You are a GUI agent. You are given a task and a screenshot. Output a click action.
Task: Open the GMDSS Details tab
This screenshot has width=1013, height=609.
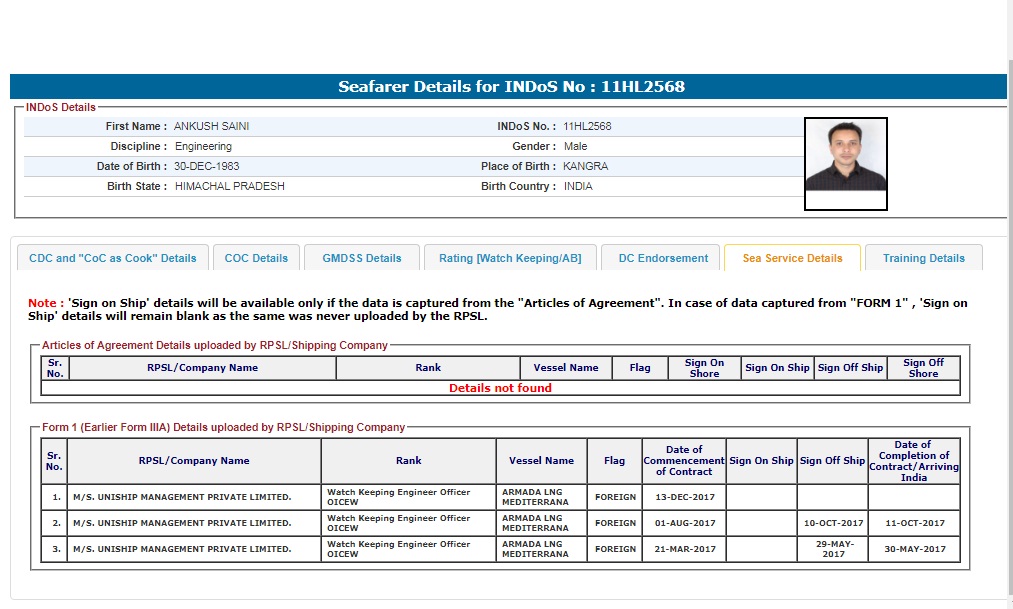[361, 258]
